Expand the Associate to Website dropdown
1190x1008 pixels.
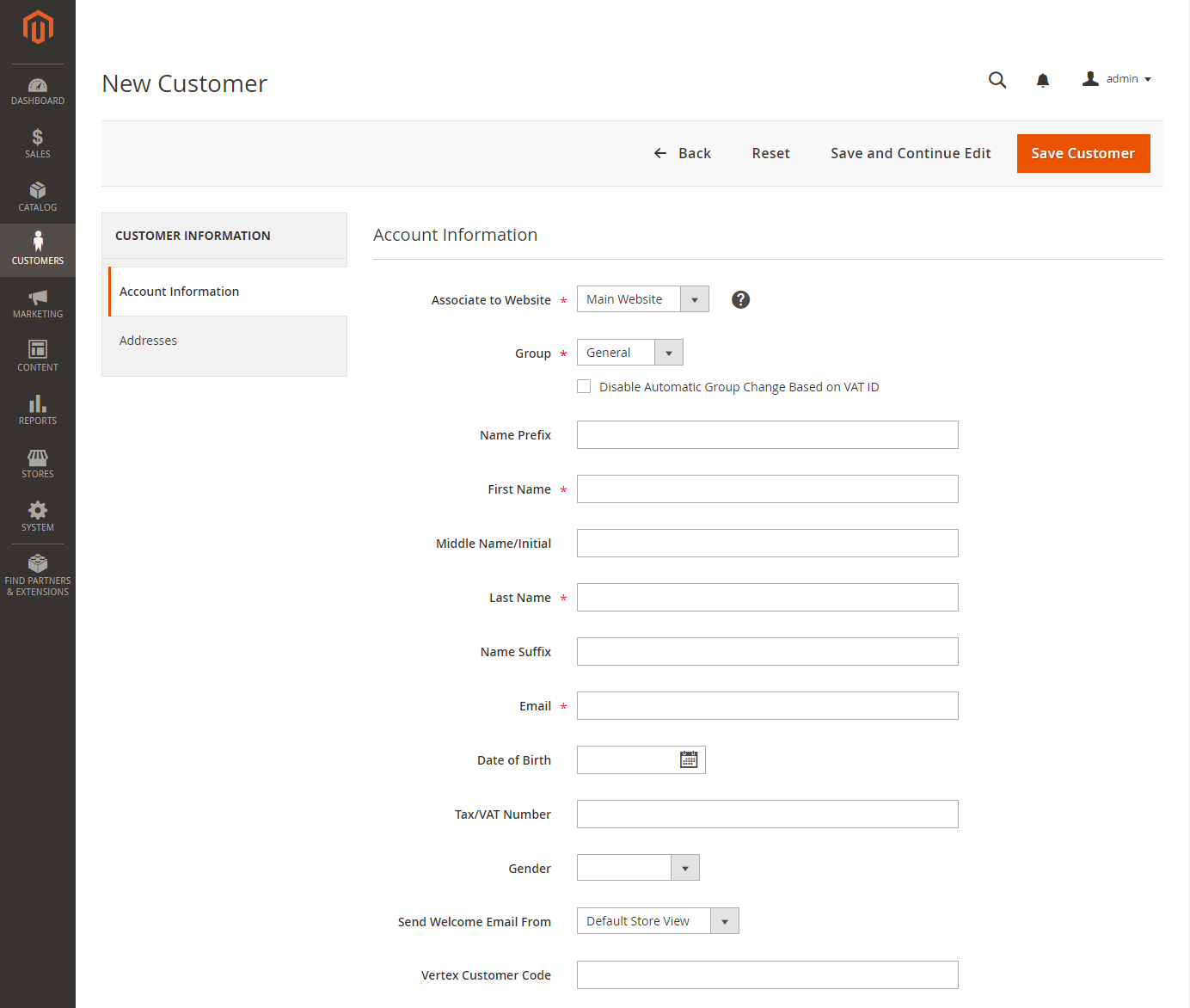click(643, 299)
